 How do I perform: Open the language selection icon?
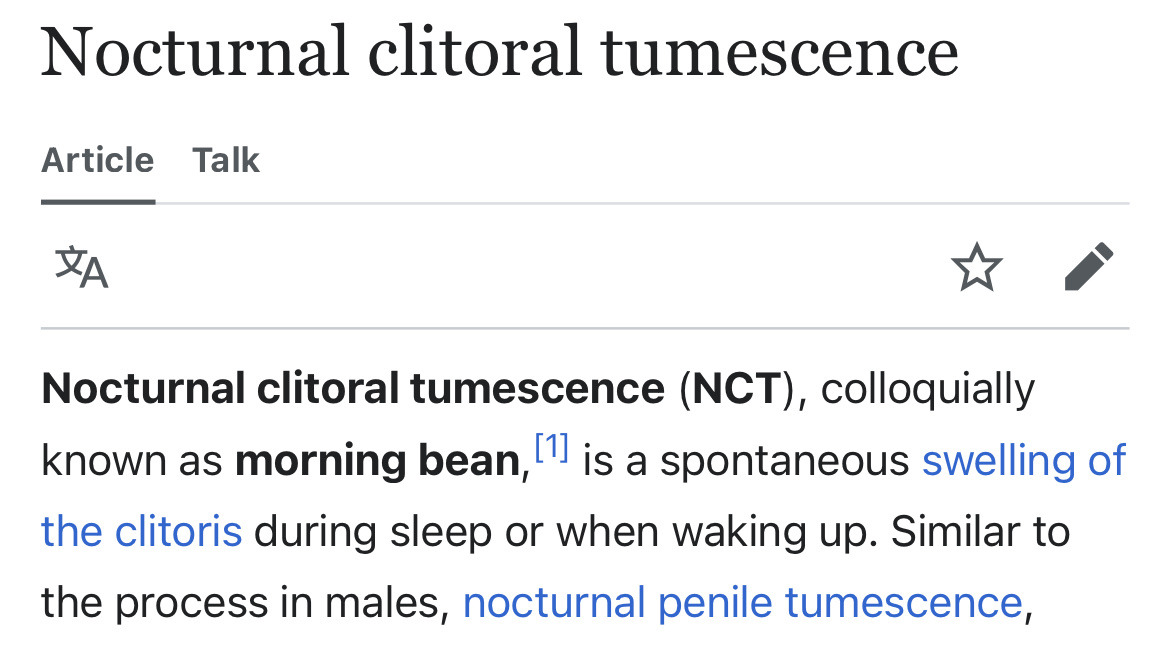click(81, 267)
